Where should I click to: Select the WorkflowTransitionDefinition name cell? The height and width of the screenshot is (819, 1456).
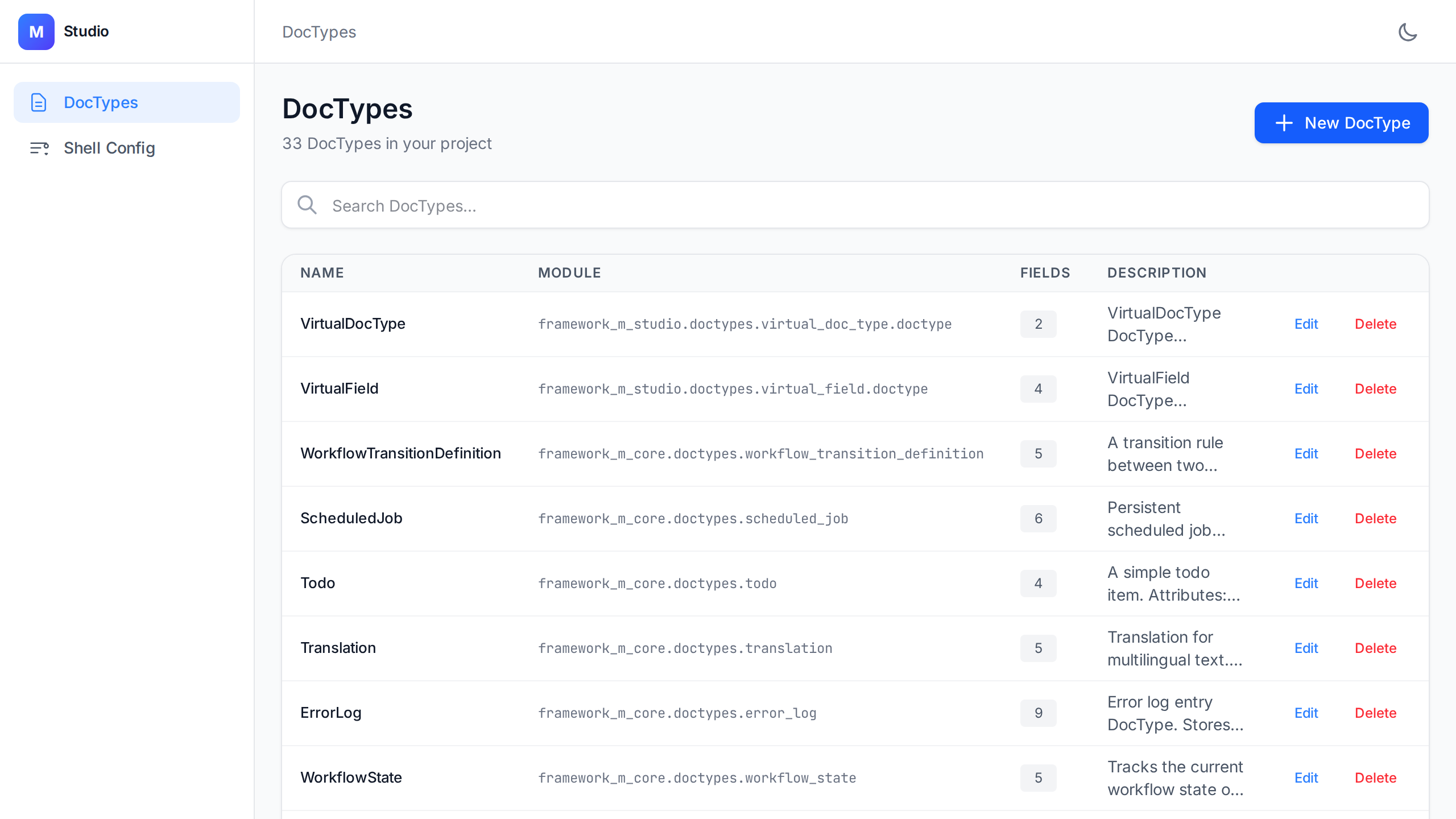(400, 453)
